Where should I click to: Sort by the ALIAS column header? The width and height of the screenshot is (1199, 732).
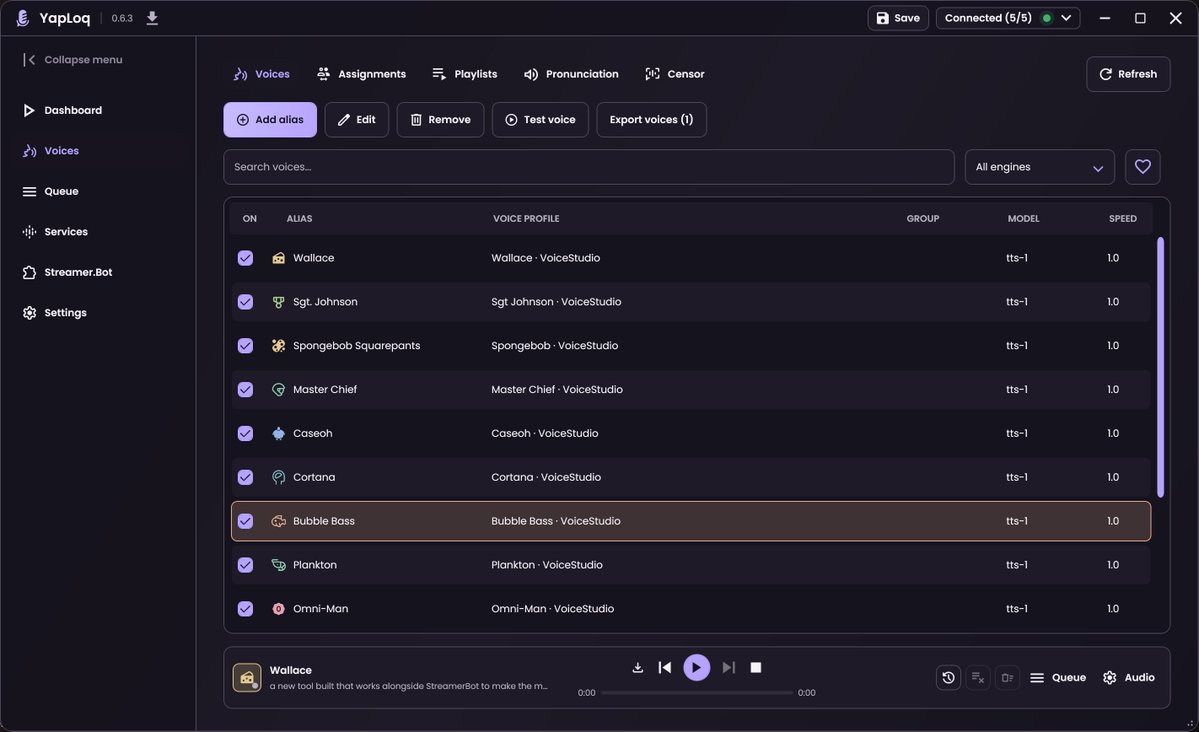tap(299, 219)
